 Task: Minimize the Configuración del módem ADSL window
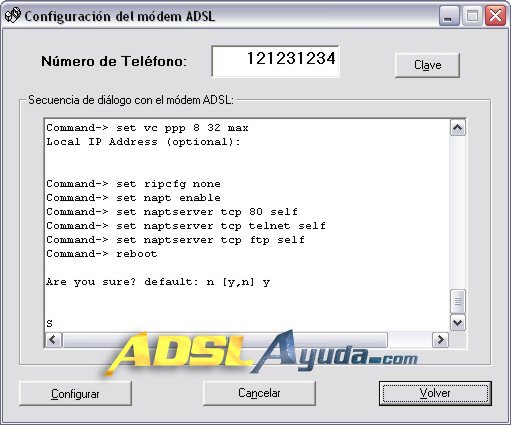449,16
